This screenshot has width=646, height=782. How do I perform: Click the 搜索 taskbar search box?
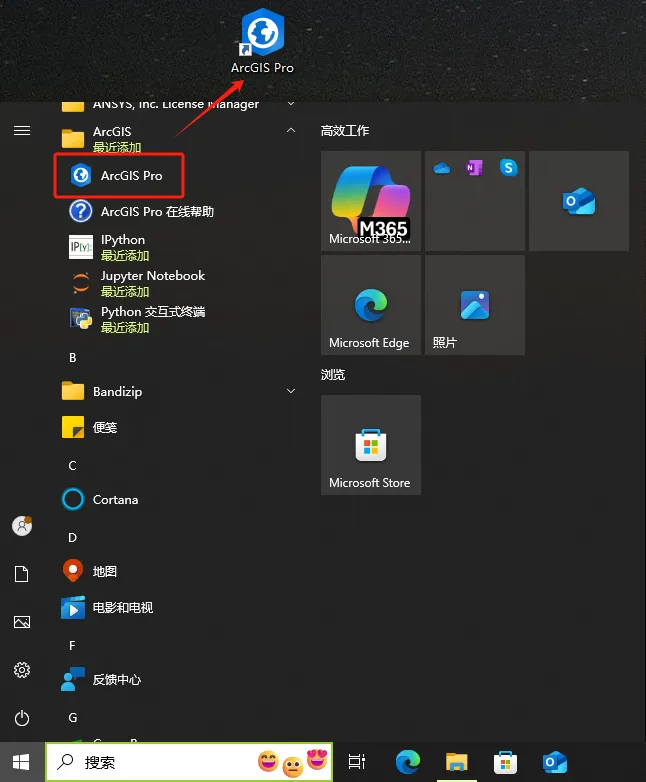click(189, 762)
